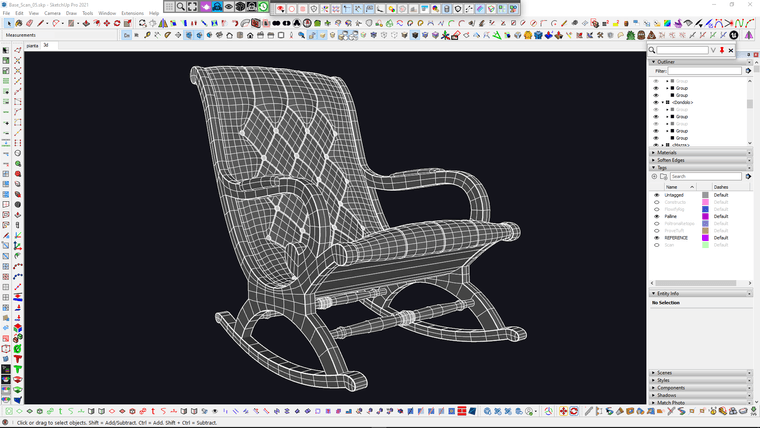Click the Add Tag plus icon

point(654,176)
